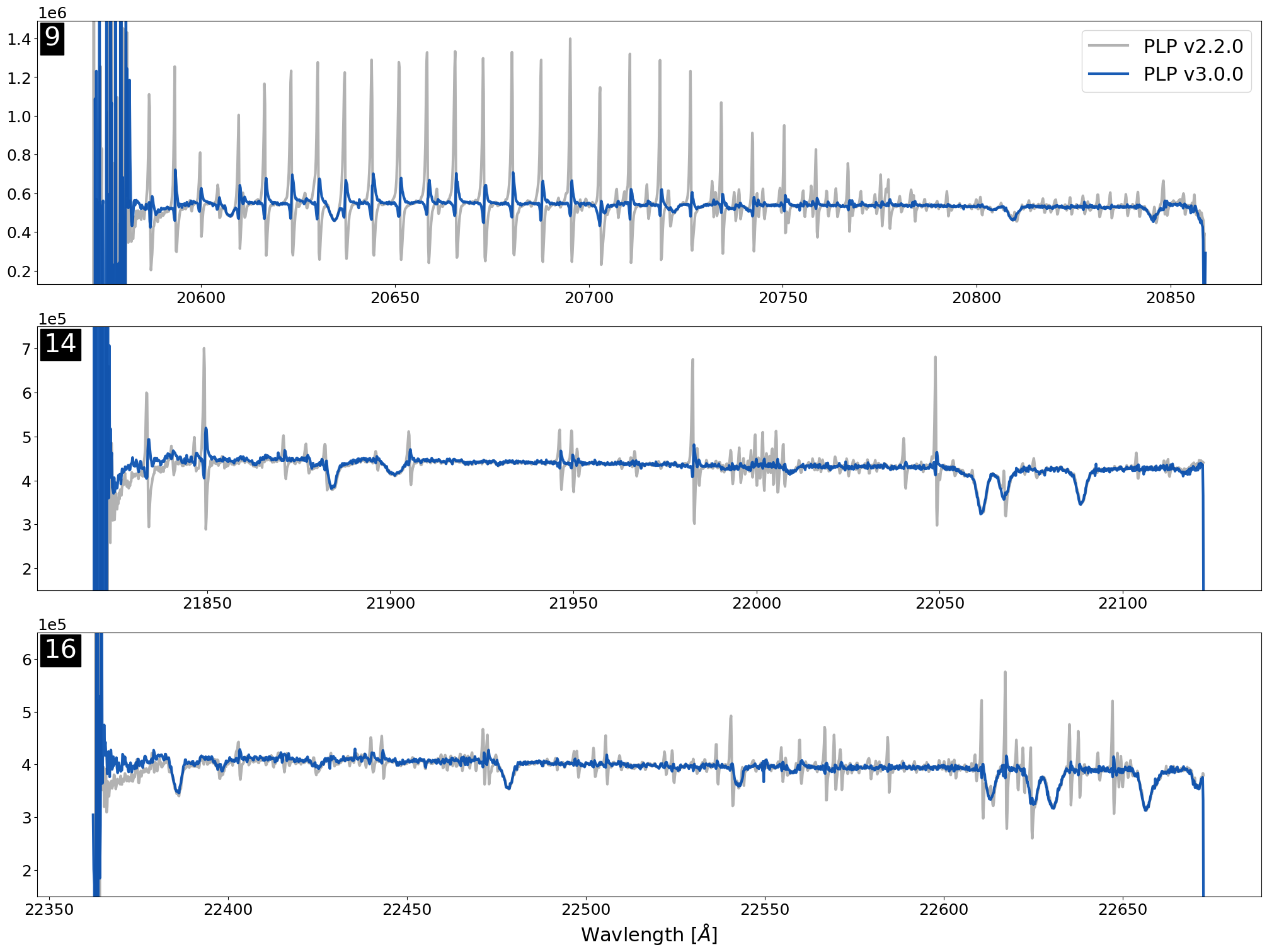Click the PLP v2.2.0 legend label
Screen dimensions: 1267x952
pos(1193,46)
